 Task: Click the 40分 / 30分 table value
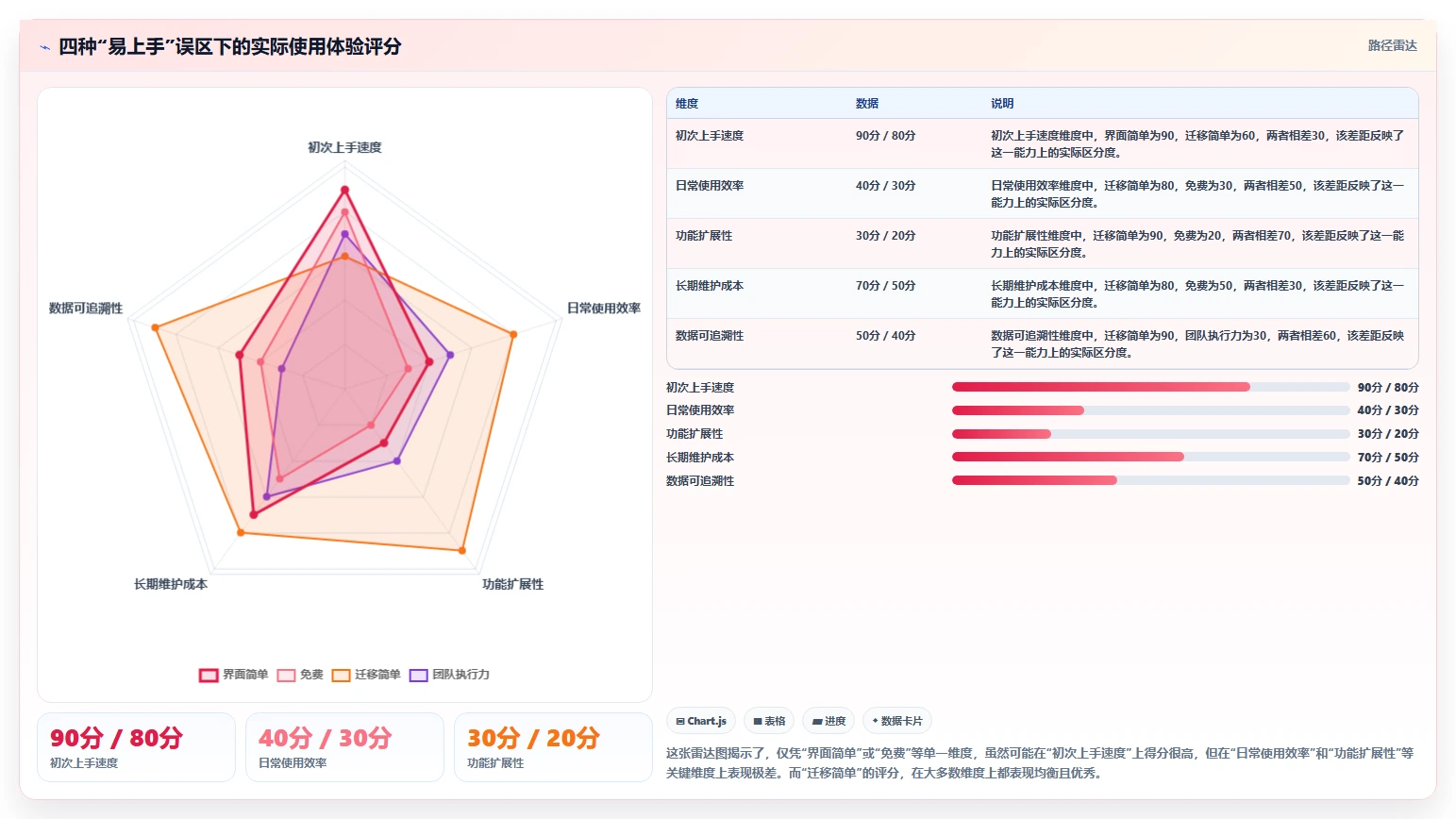[885, 186]
